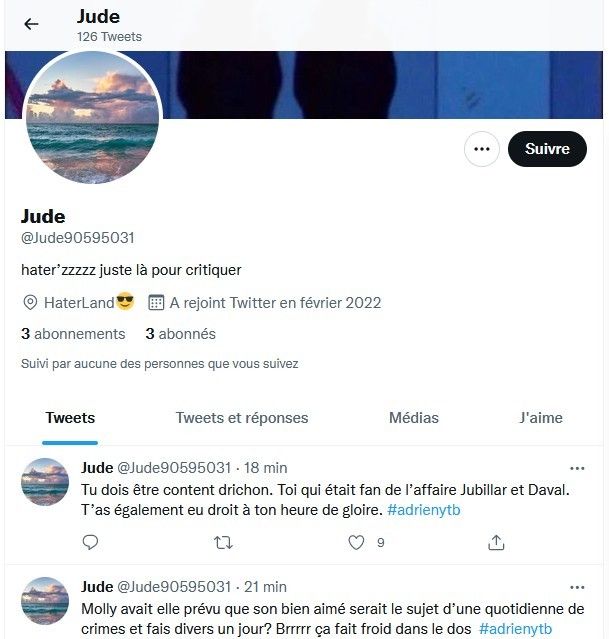Viewport: 609px width, 639px height.
Task: Share the 18 min tweet
Action: (x=496, y=542)
